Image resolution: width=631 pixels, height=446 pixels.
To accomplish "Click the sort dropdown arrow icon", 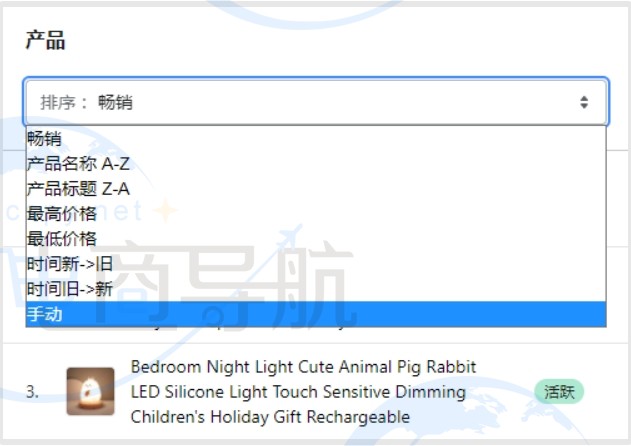I will click(584, 102).
